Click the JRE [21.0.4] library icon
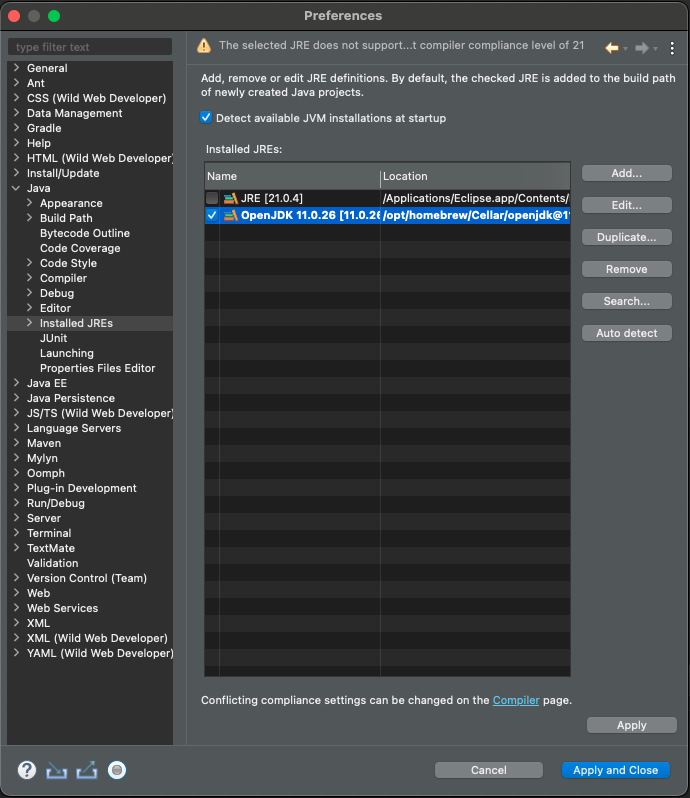This screenshot has height=798, width=690. pos(231,198)
